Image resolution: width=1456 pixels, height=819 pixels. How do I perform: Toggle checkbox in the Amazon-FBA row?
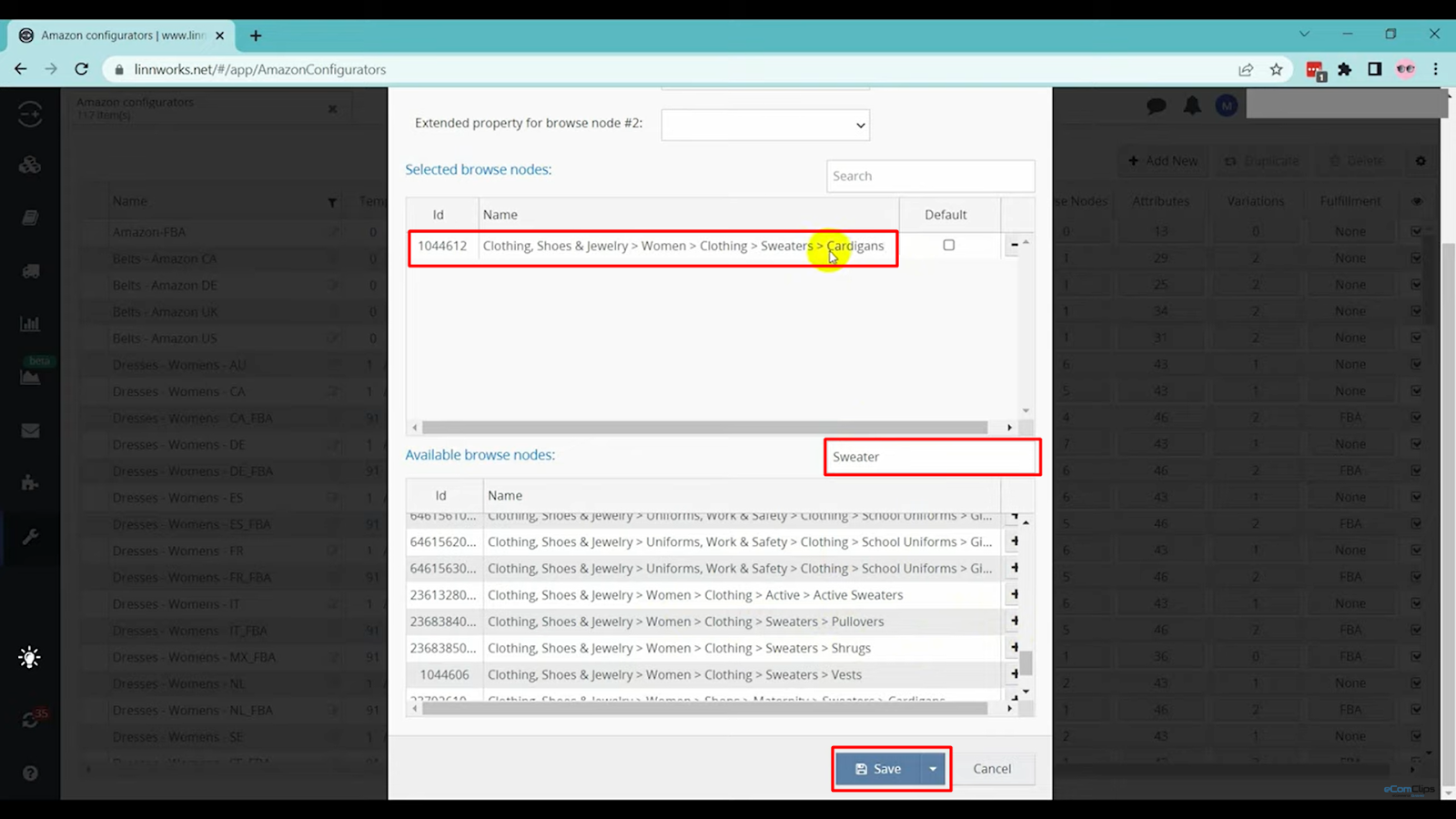point(1417,231)
